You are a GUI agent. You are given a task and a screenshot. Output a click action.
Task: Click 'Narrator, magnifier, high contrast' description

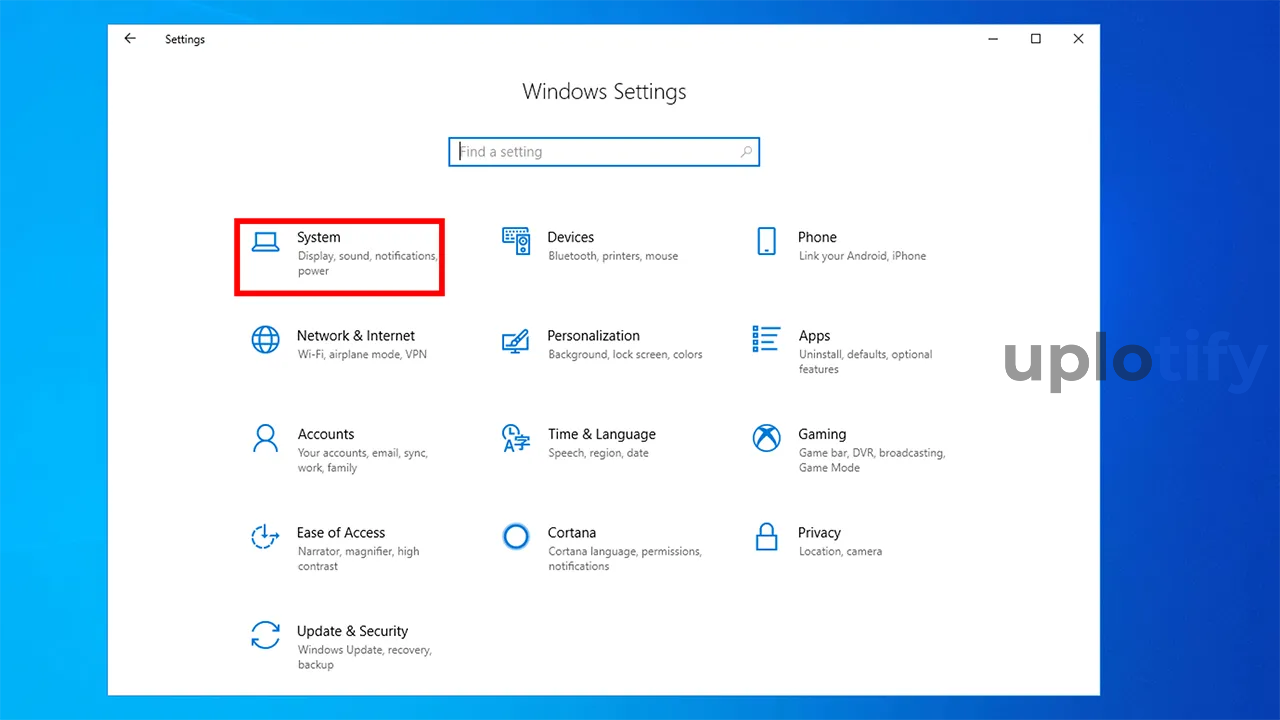(358, 559)
